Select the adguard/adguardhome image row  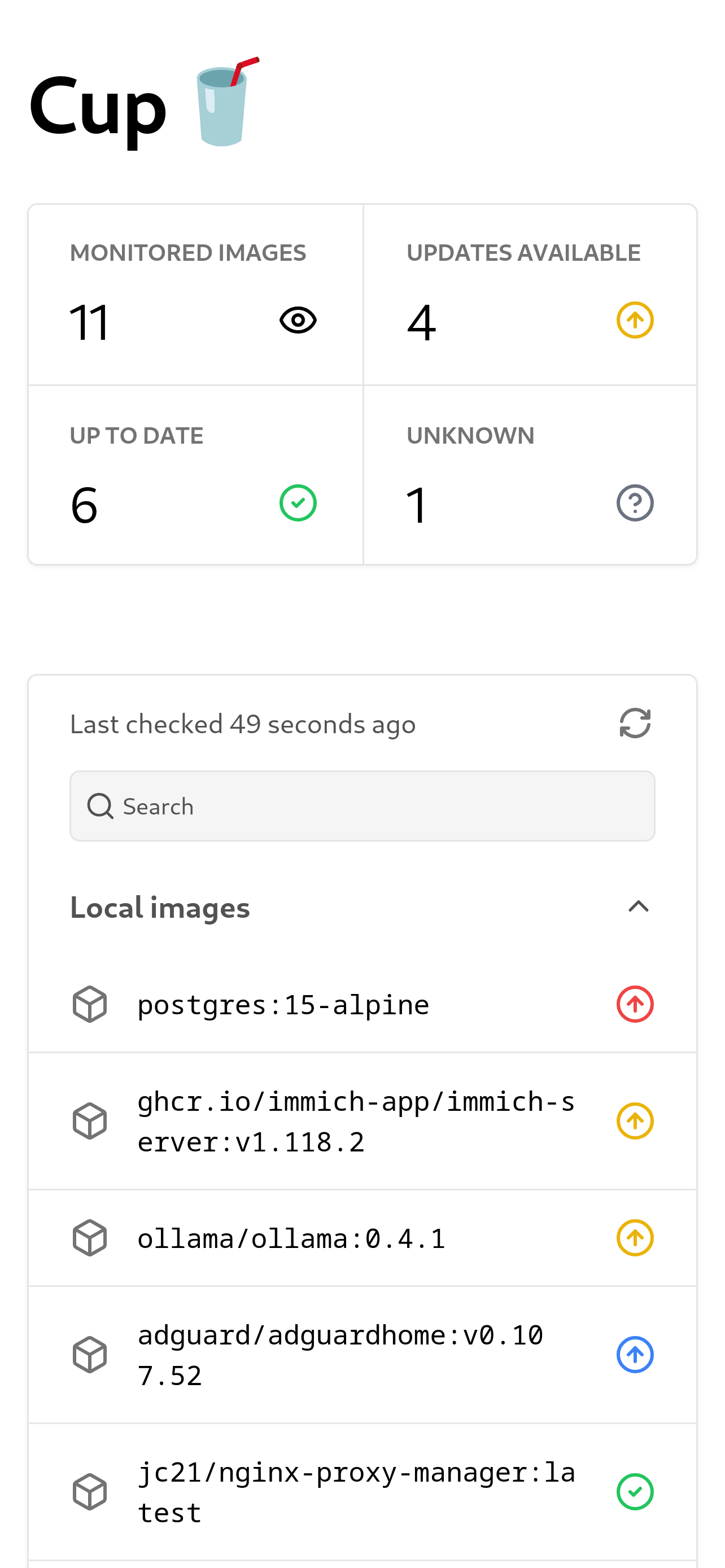340,1356
